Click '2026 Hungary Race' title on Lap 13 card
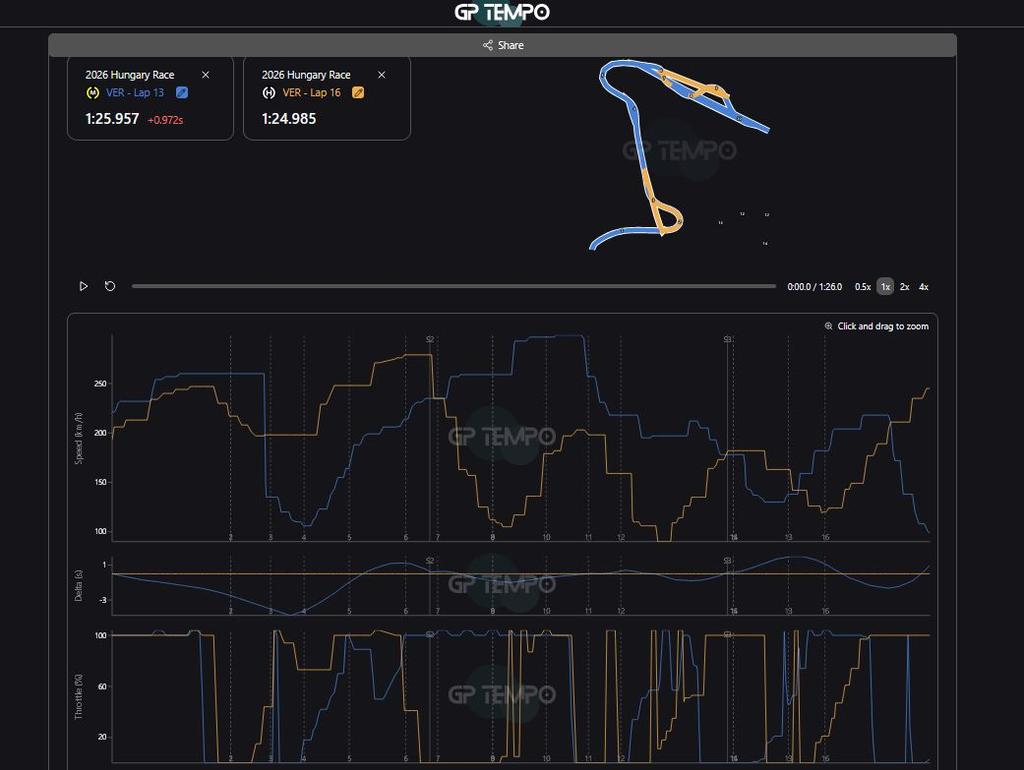Screen dimensions: 1024x770 (129, 75)
